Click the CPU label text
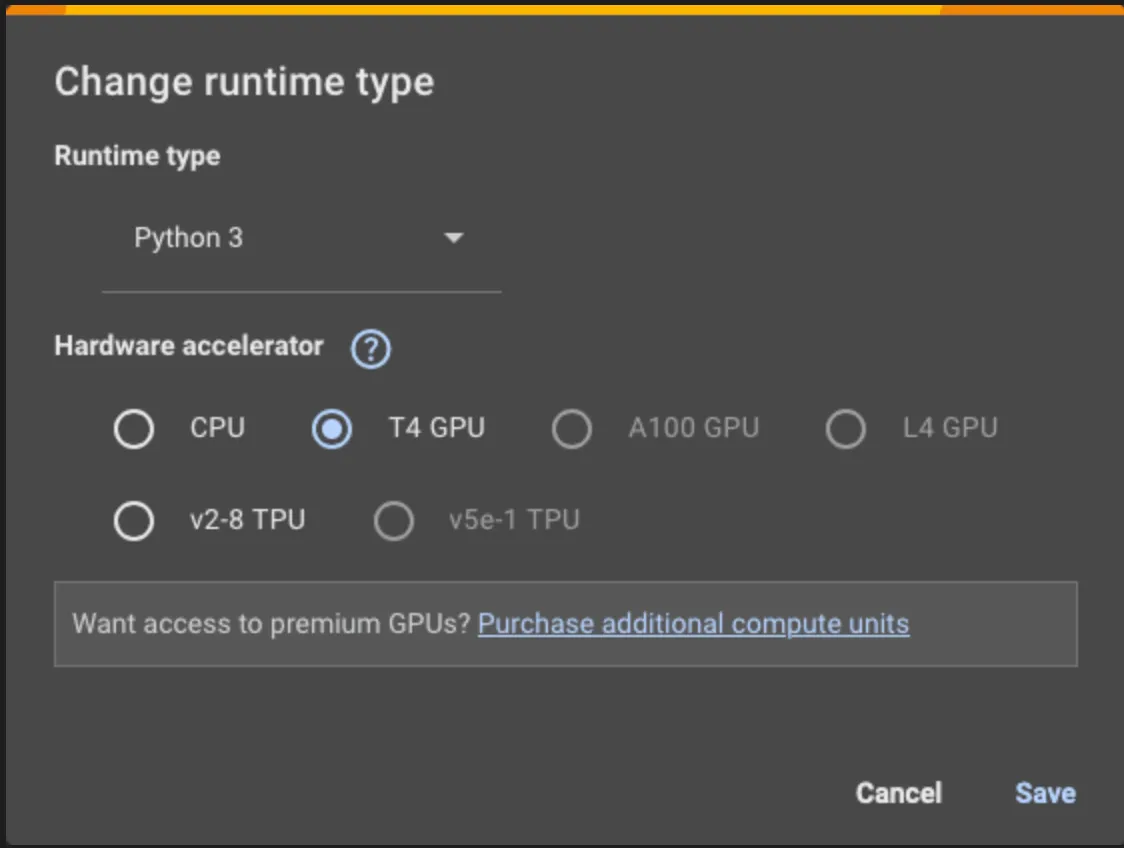This screenshot has width=1124, height=848. point(217,429)
